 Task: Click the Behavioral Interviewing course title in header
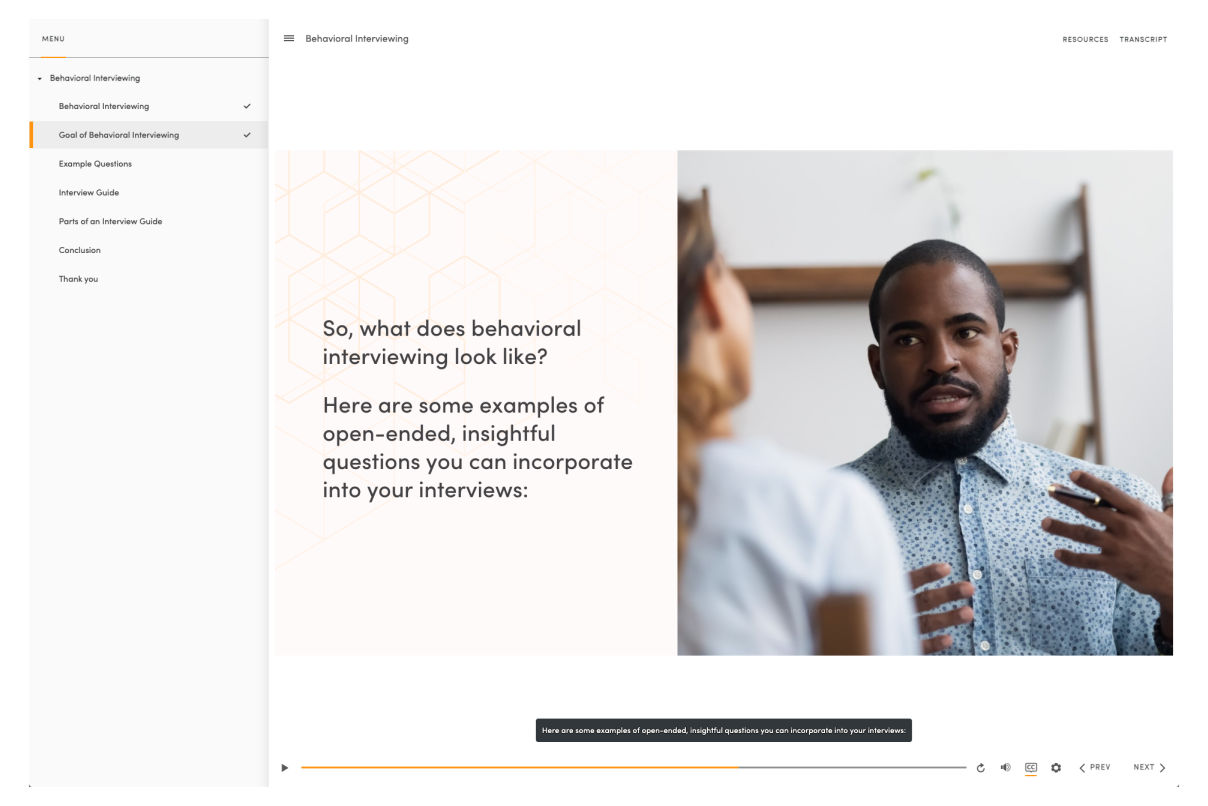(x=357, y=39)
